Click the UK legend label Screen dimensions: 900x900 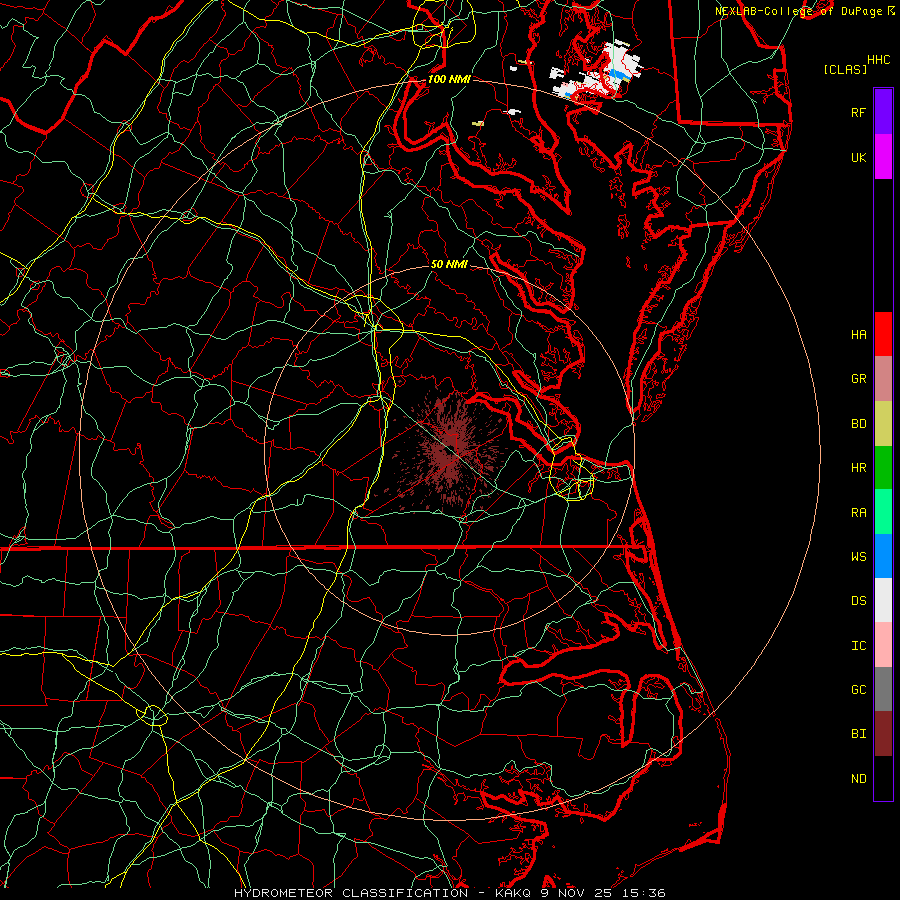pyautogui.click(x=858, y=157)
